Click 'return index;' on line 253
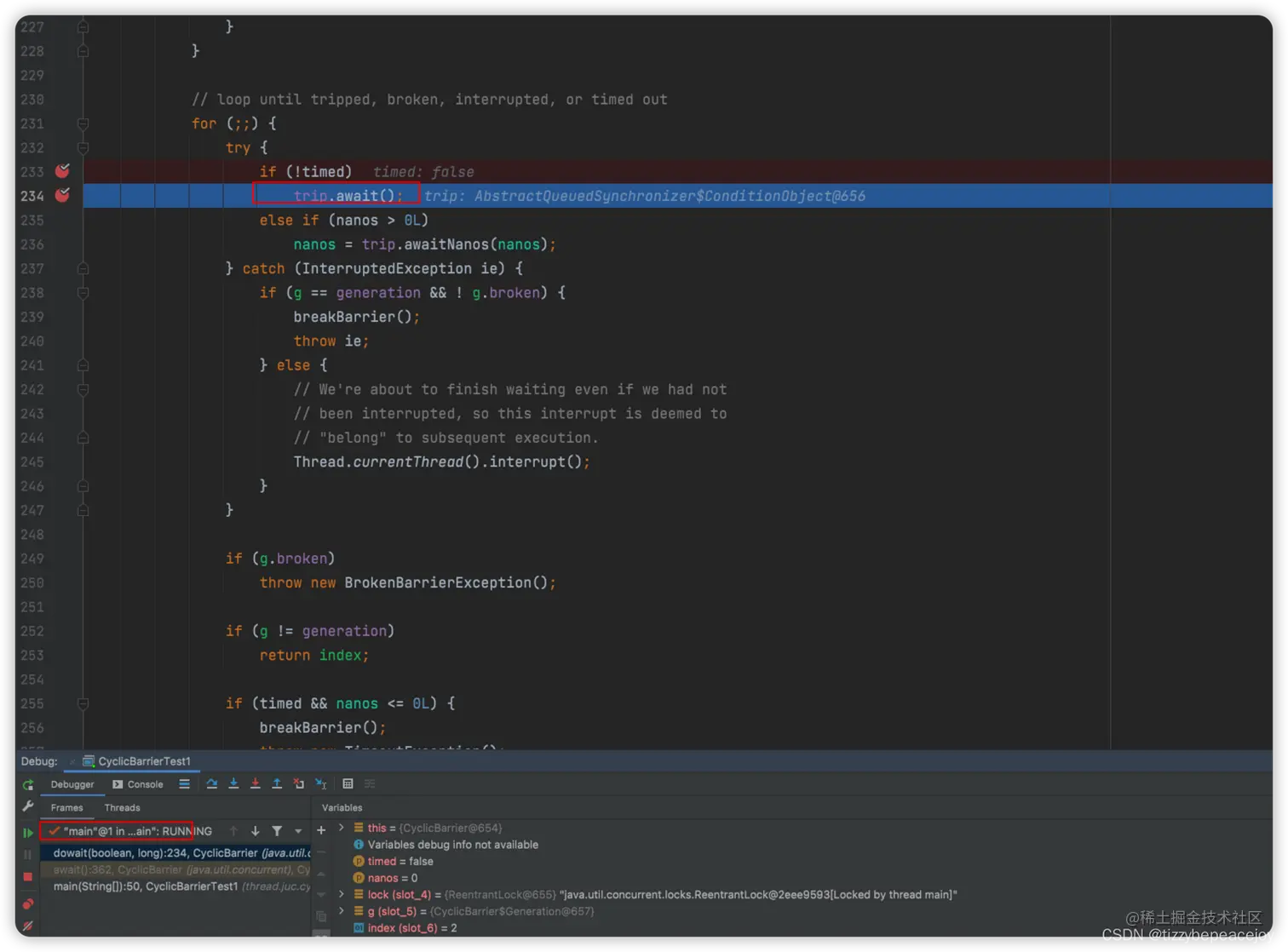Screen dimensions: 1288x952 (313, 656)
